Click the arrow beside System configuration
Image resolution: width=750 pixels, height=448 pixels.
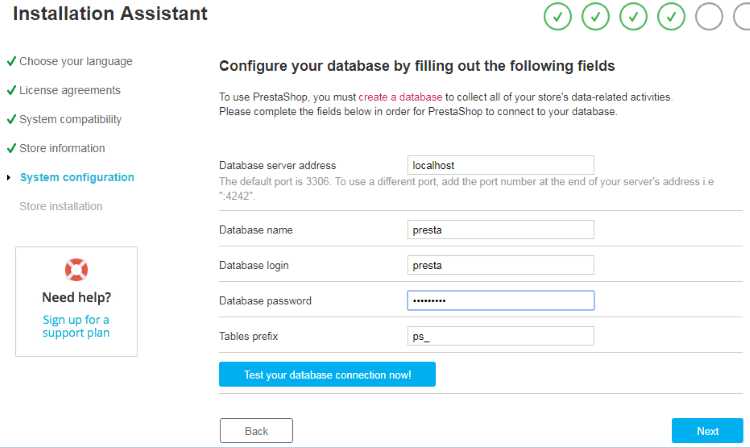click(x=9, y=177)
